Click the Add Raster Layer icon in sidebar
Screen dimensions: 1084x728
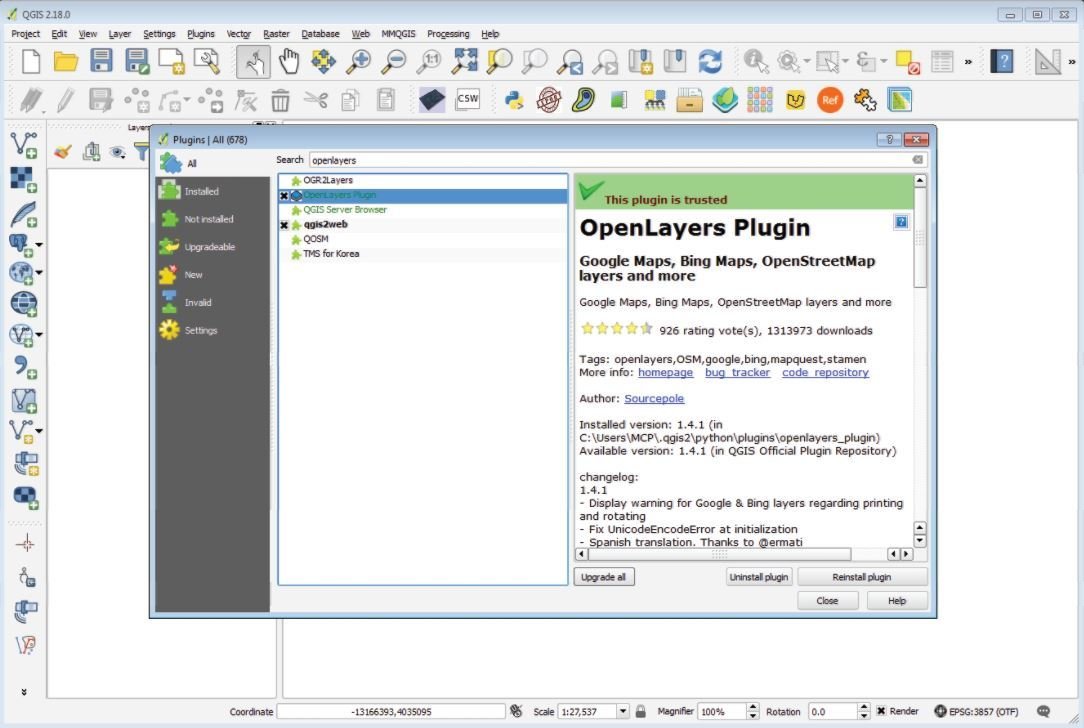click(x=24, y=179)
